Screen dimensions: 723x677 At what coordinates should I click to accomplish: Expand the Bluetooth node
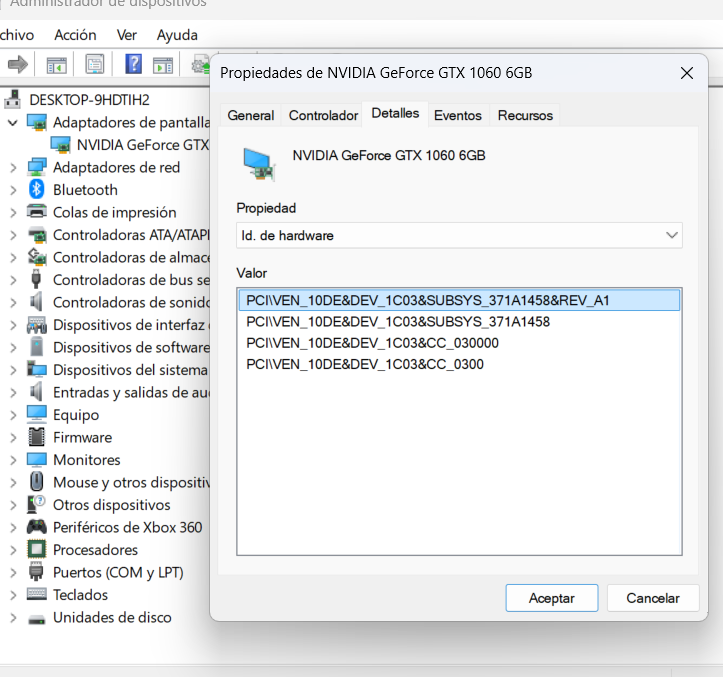pos(13,190)
